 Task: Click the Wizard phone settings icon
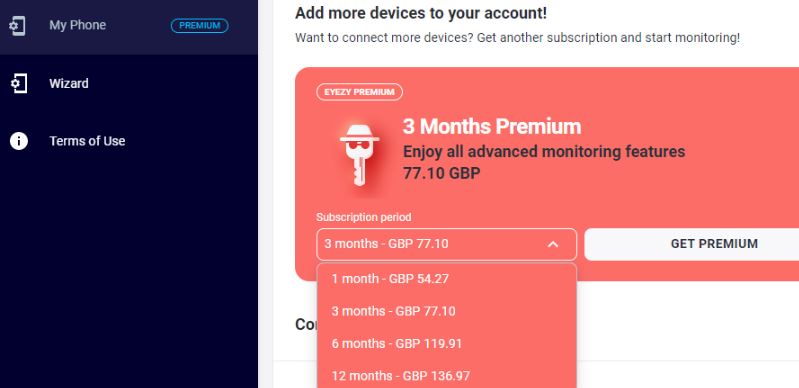18,84
